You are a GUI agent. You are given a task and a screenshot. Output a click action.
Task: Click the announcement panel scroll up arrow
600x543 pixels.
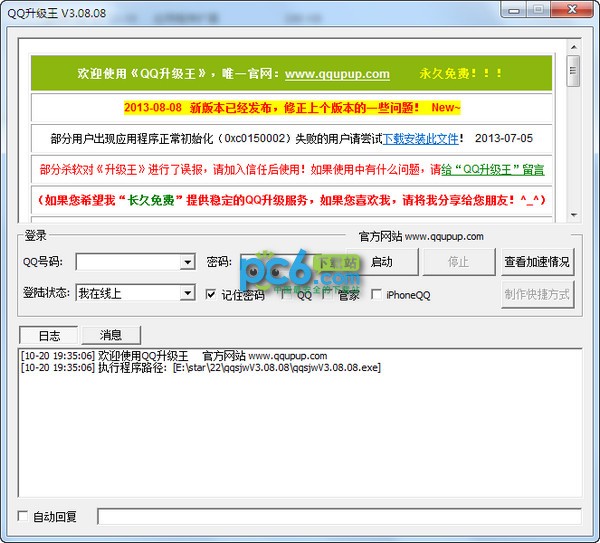(574, 47)
